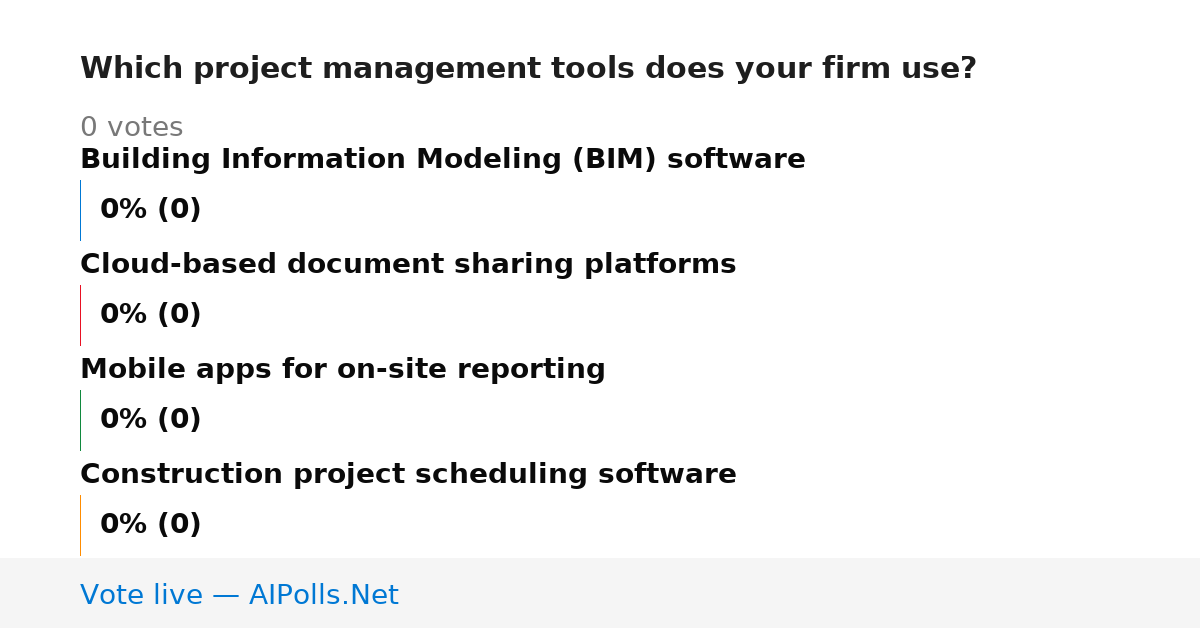
Task: Click the red bar under Cloud-based platforms
Action: (80, 315)
